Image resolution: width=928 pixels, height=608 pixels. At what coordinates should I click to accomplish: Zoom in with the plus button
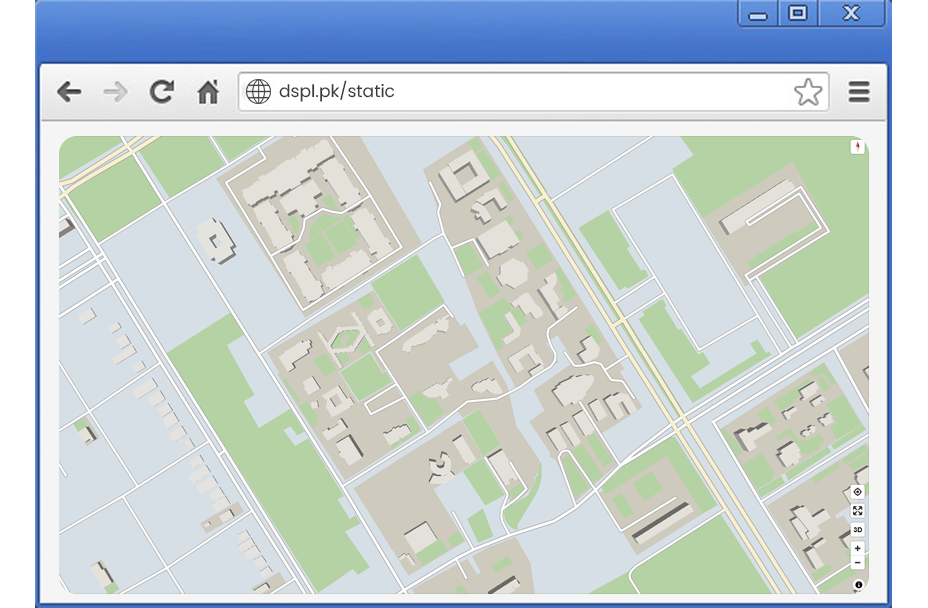(857, 549)
